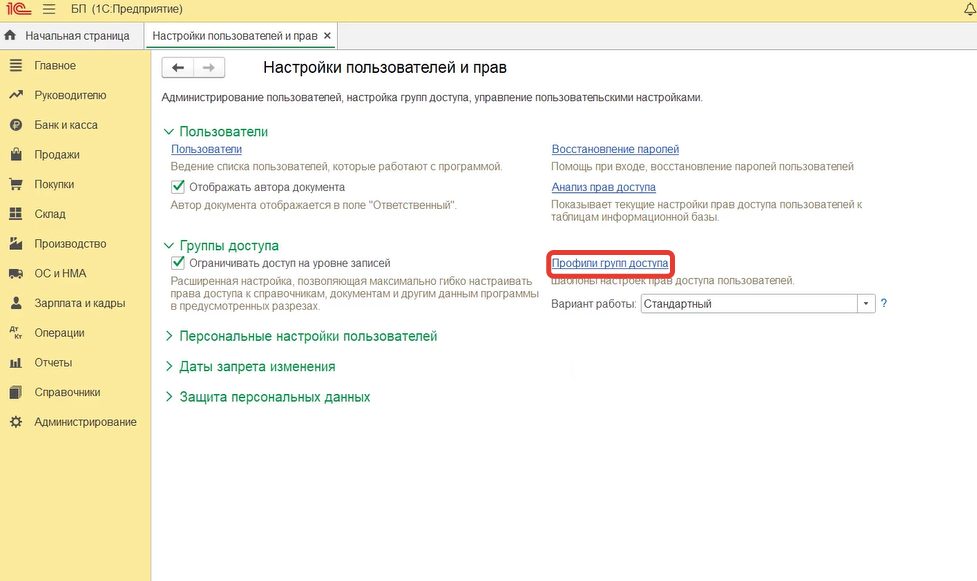
Task: Click the Производство factory icon
Action: click(x=15, y=244)
